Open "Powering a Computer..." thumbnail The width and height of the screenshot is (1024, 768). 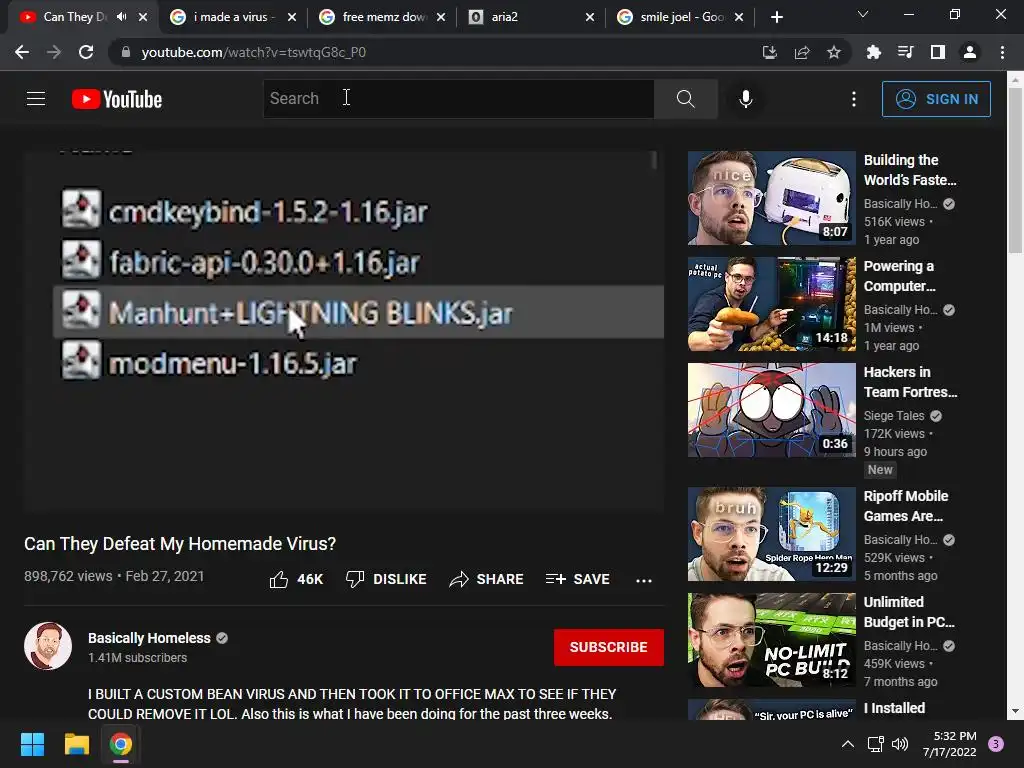(771, 304)
